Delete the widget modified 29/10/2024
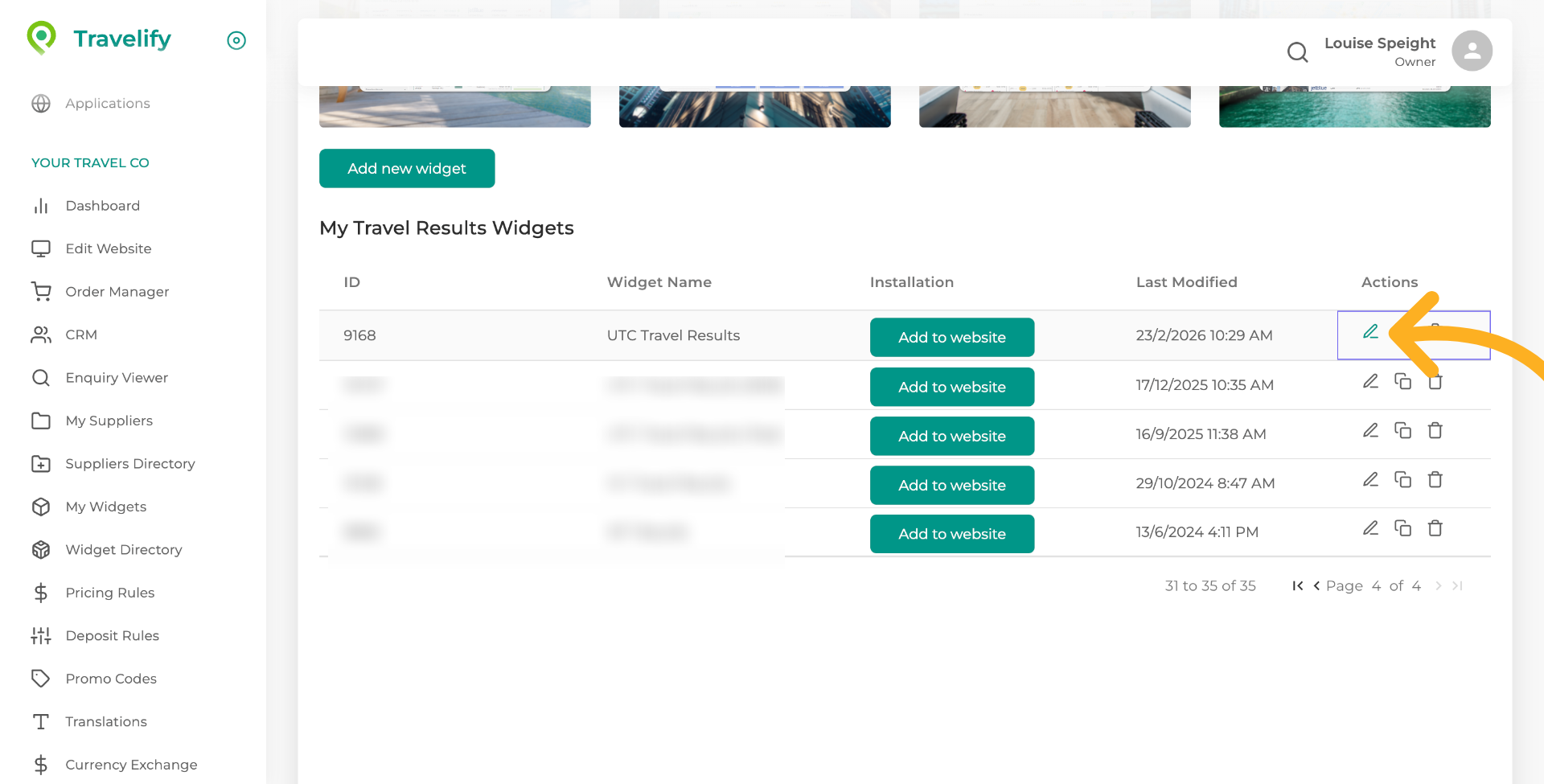1544x784 pixels. 1435,480
